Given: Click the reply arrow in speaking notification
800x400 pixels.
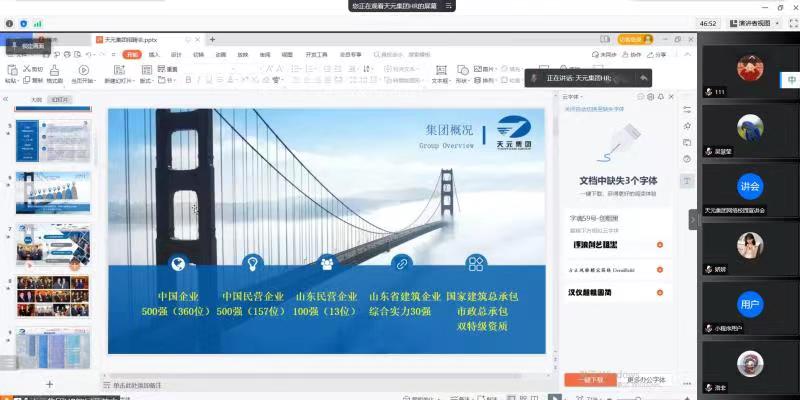Looking at the screenshot, I should [643, 78].
